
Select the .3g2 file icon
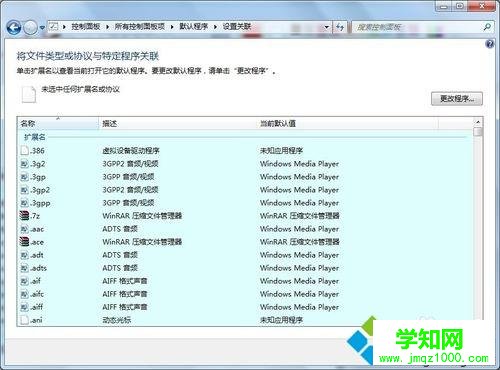tap(24, 164)
